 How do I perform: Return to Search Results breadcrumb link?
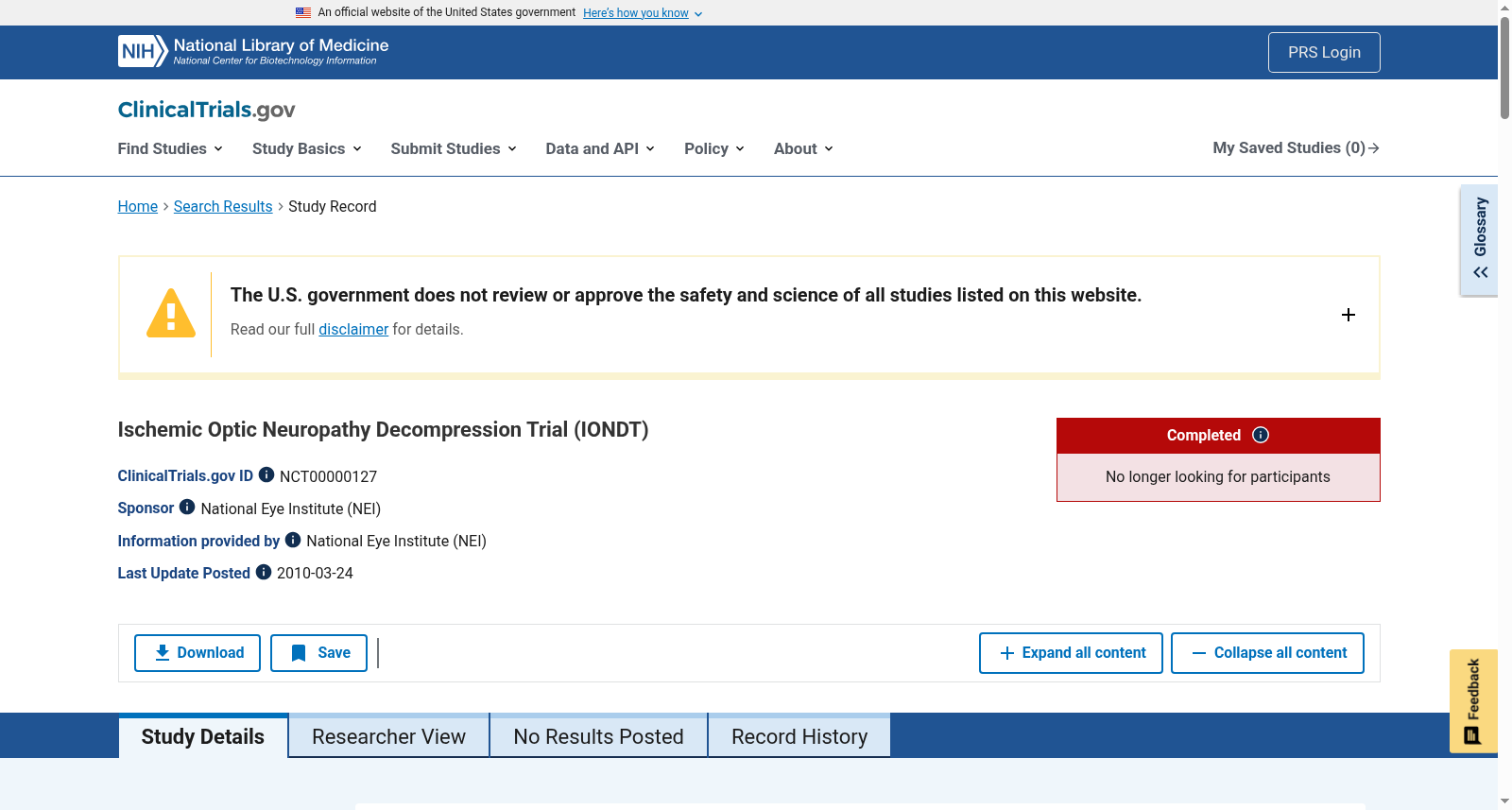(223, 206)
